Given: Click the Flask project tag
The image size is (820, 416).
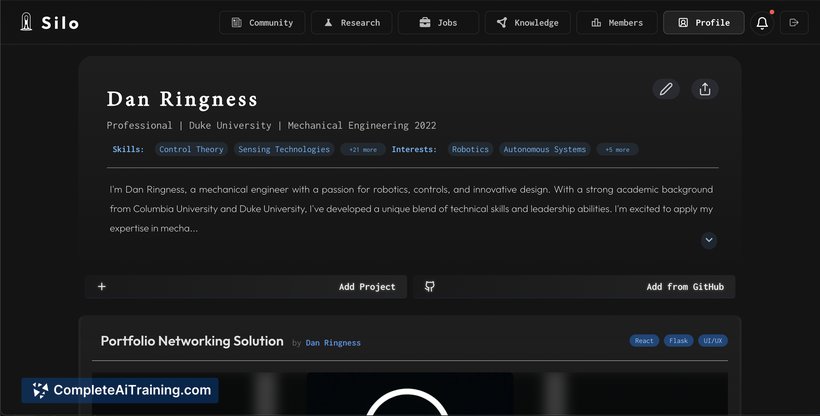Looking at the screenshot, I should tap(678, 341).
